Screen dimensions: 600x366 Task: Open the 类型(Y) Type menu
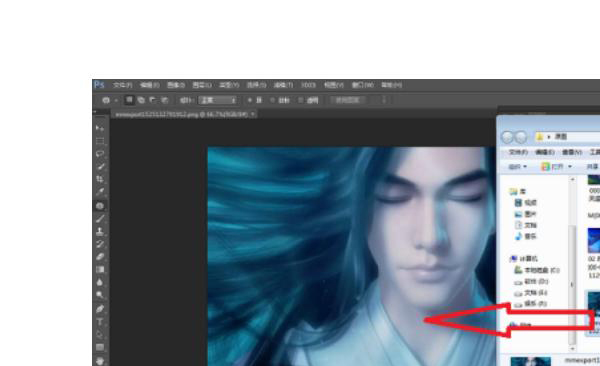(229, 85)
